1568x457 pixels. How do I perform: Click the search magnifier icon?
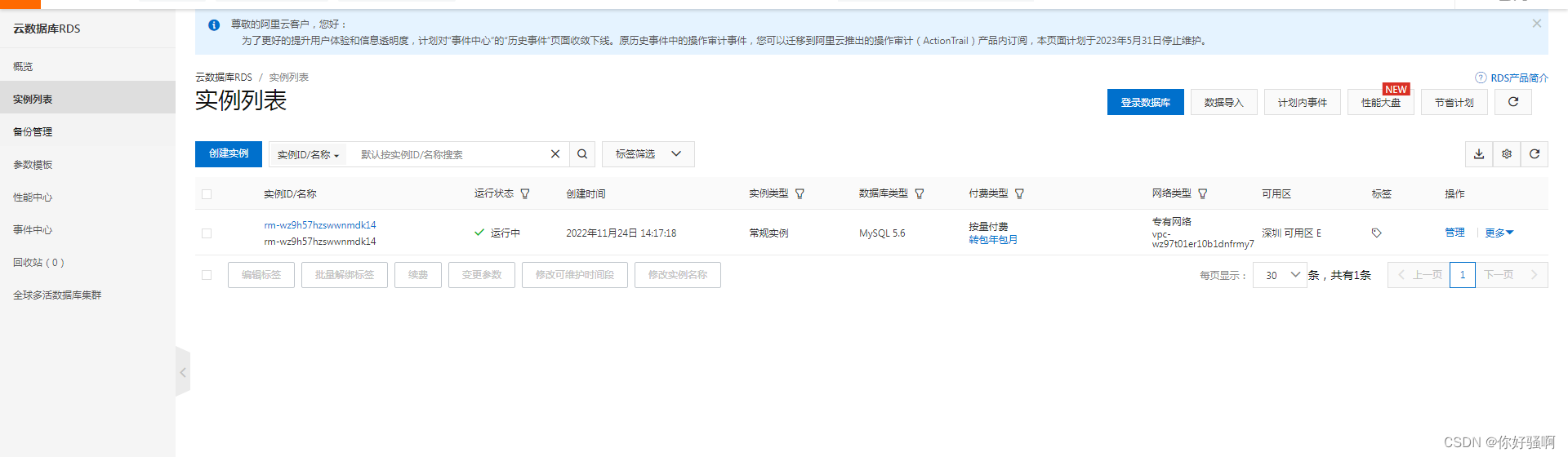coord(582,154)
